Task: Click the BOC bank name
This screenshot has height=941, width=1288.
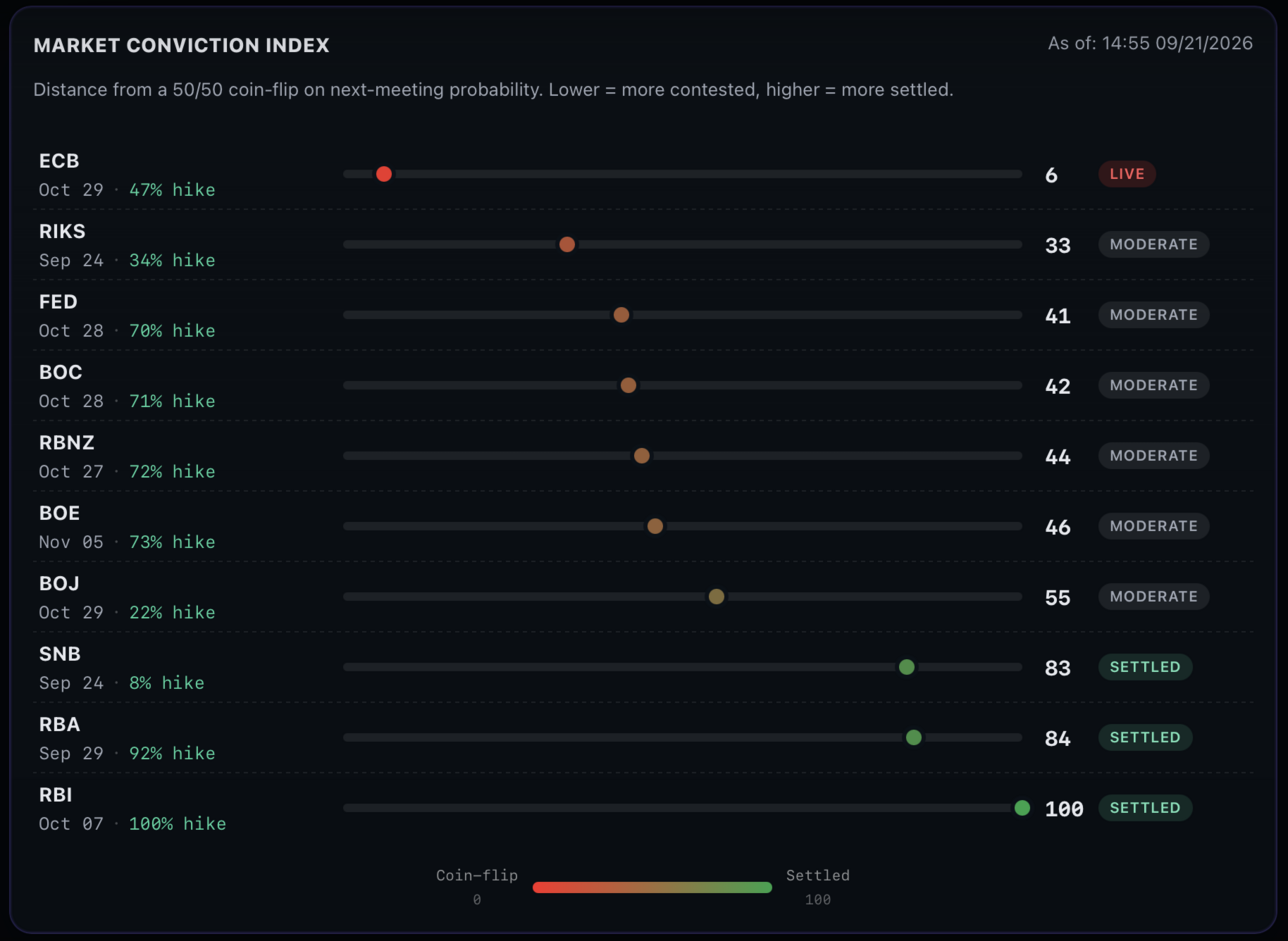Action: coord(60,372)
